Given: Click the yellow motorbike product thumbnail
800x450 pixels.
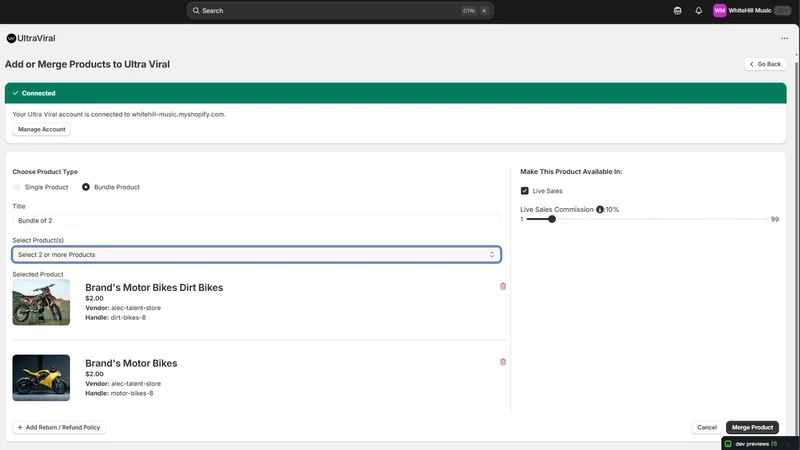Looking at the screenshot, I should 41,378.
